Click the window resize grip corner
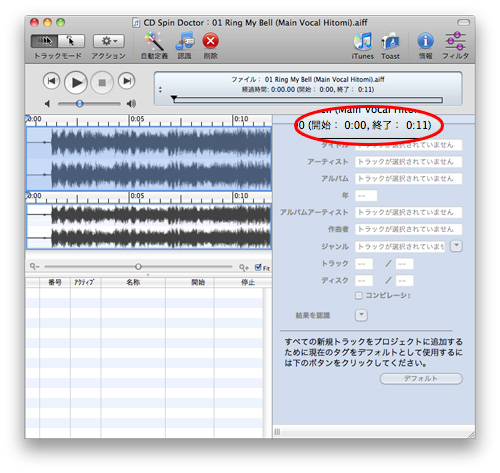The image size is (500, 473). coord(471,434)
